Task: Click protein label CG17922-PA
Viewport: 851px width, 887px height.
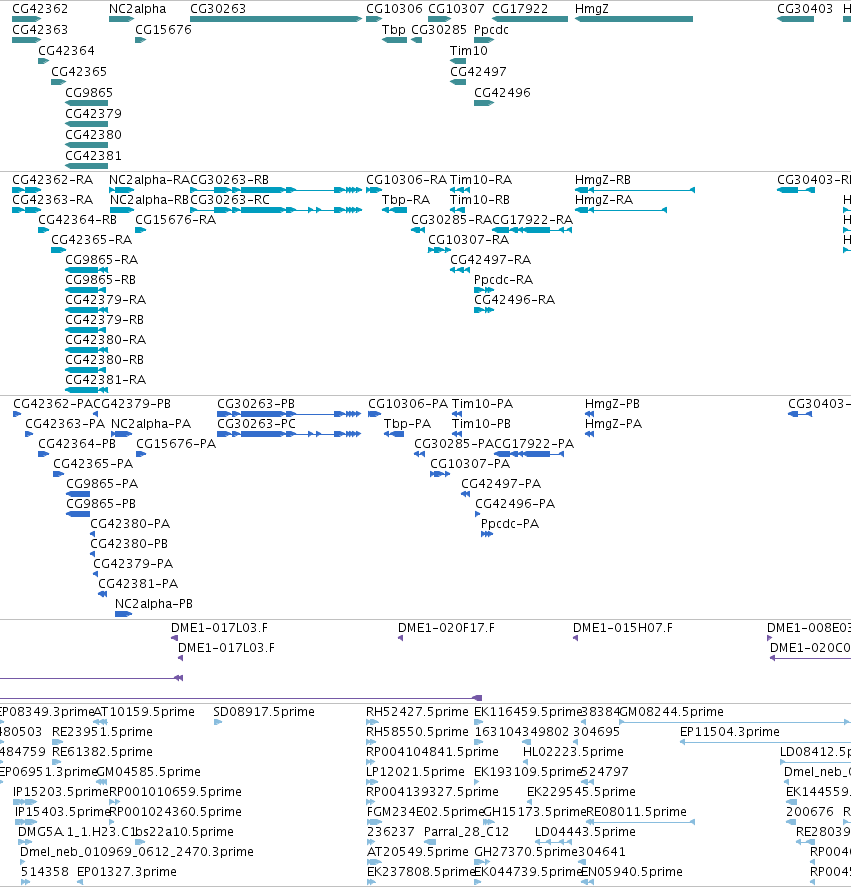Action: click(x=534, y=444)
